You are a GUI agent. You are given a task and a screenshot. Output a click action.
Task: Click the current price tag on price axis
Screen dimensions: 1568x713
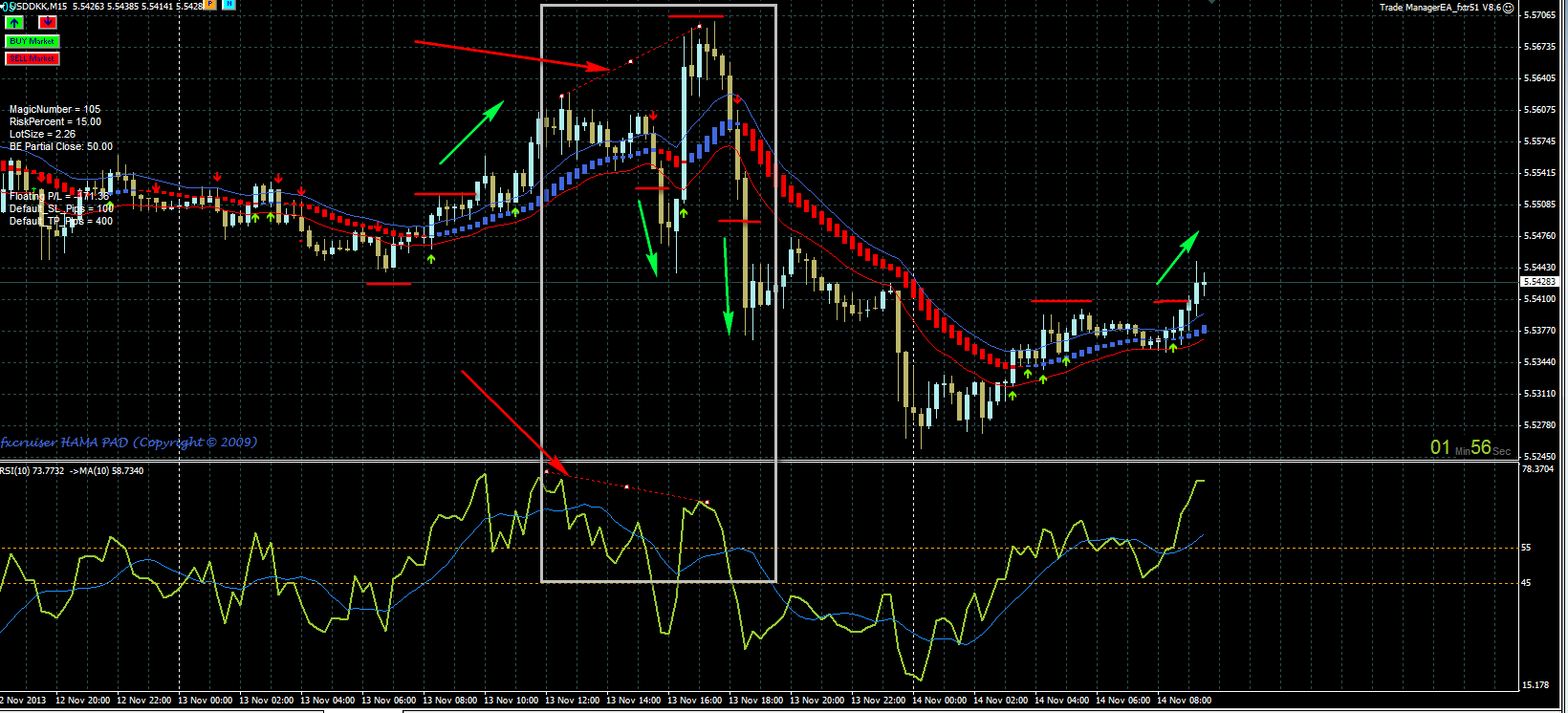pos(1538,282)
